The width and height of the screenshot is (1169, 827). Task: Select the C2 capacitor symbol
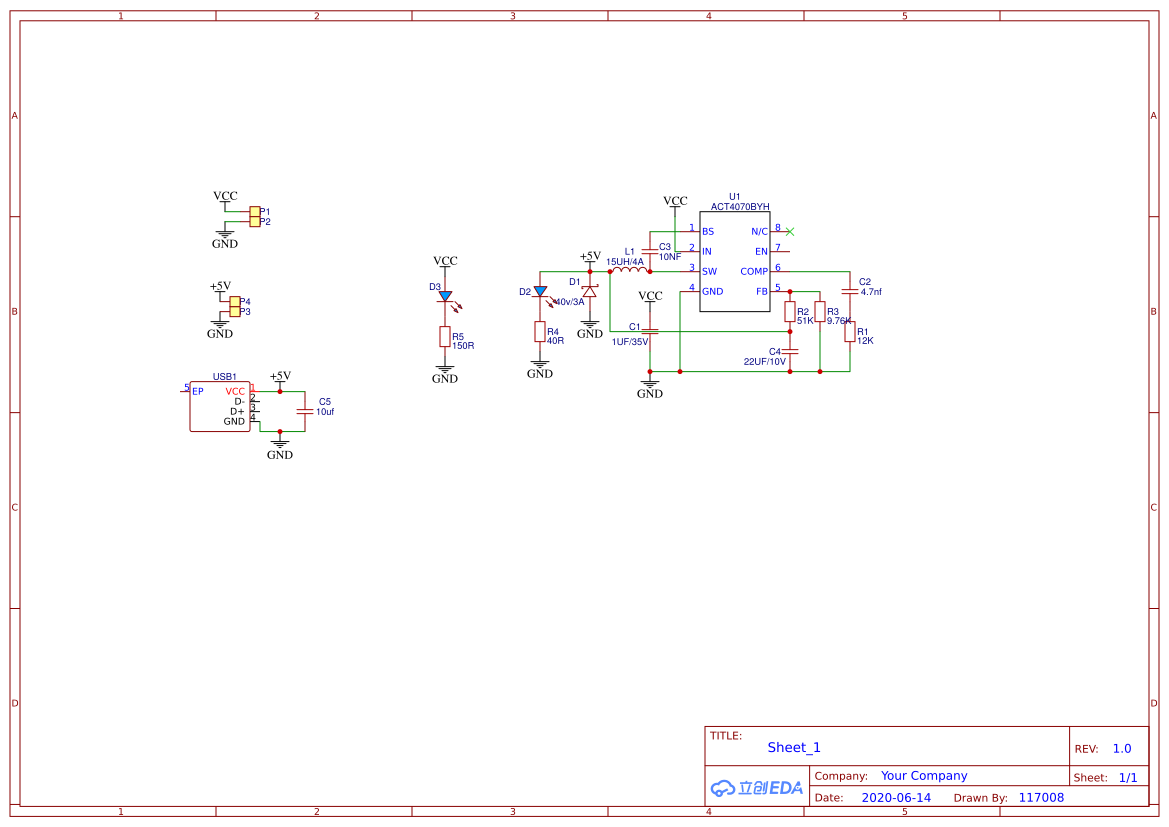(x=850, y=291)
